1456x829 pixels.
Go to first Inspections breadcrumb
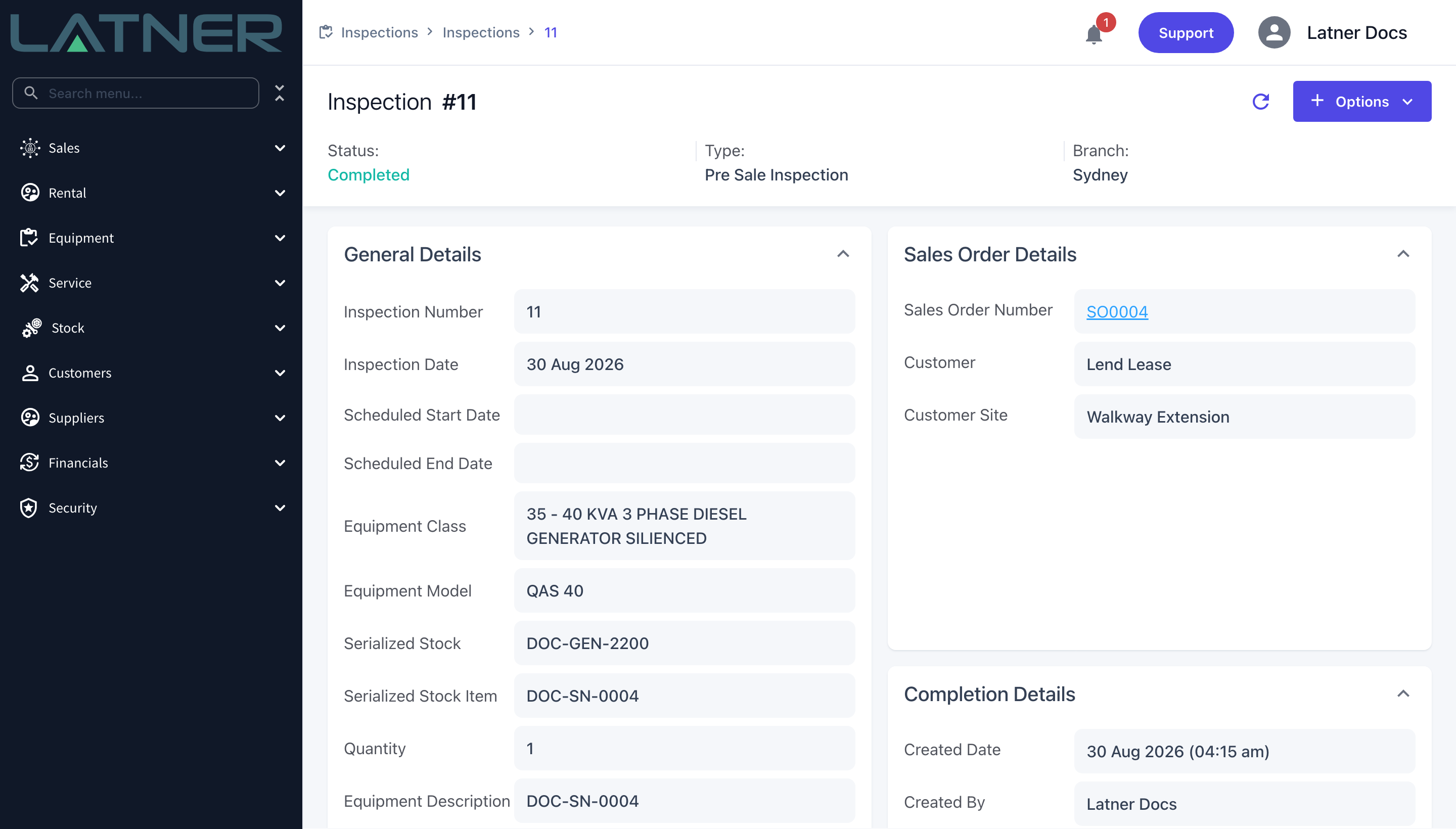[x=379, y=32]
